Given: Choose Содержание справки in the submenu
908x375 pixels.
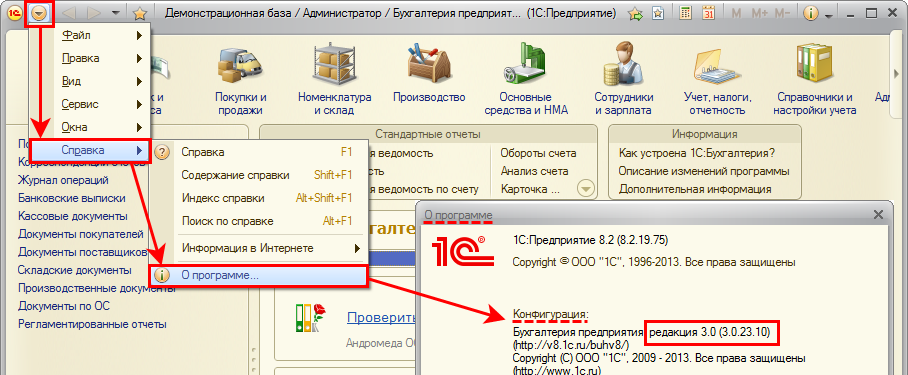Looking at the screenshot, I should 259,175.
